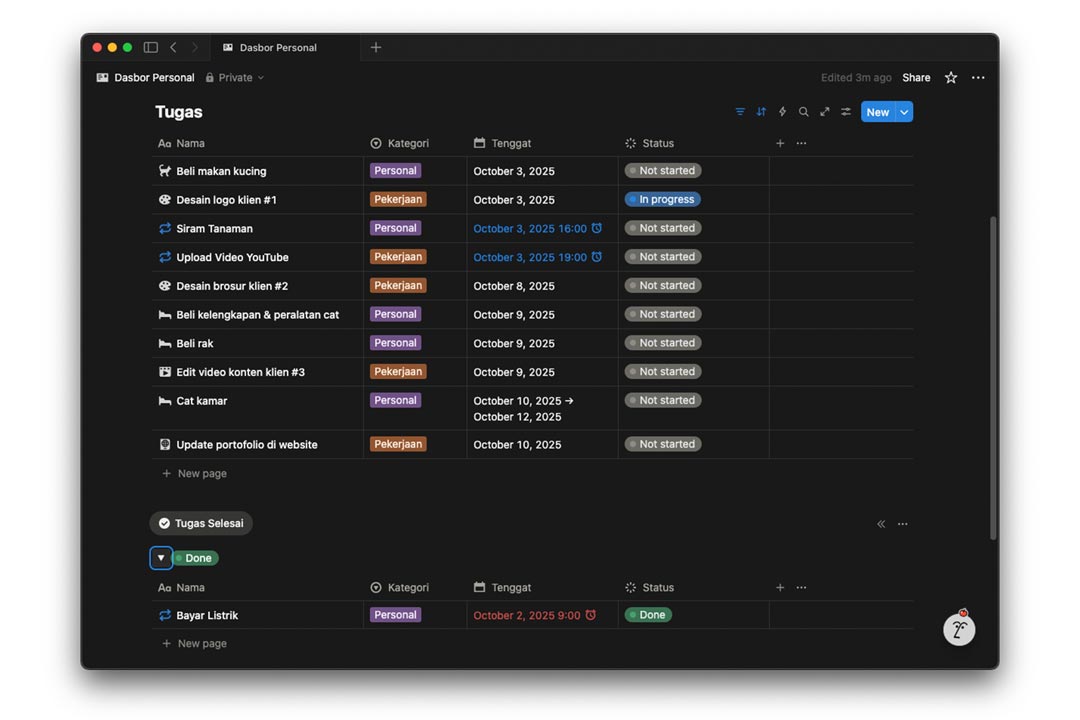Open view settings sliders icon
The height and width of the screenshot is (720, 1080).
846,112
